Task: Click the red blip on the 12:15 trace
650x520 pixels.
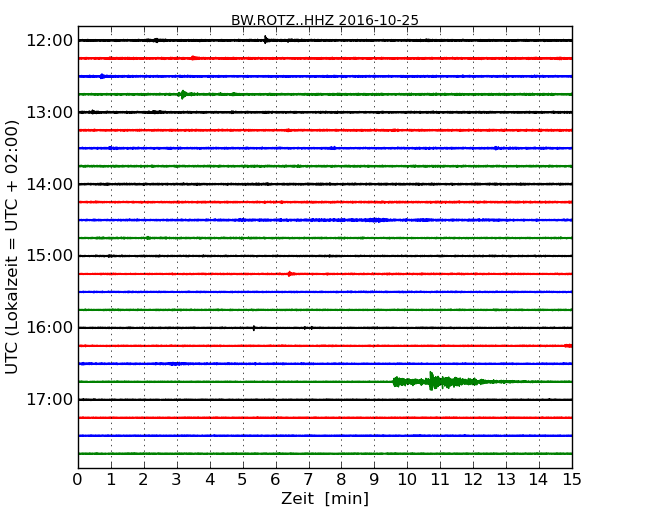Action: tap(194, 58)
